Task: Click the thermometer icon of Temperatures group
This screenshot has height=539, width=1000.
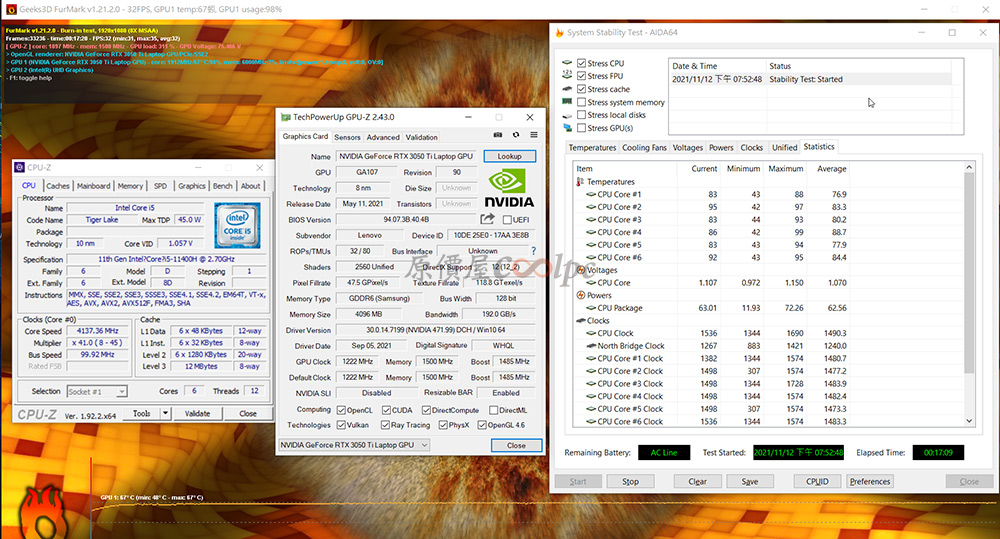Action: click(580, 182)
